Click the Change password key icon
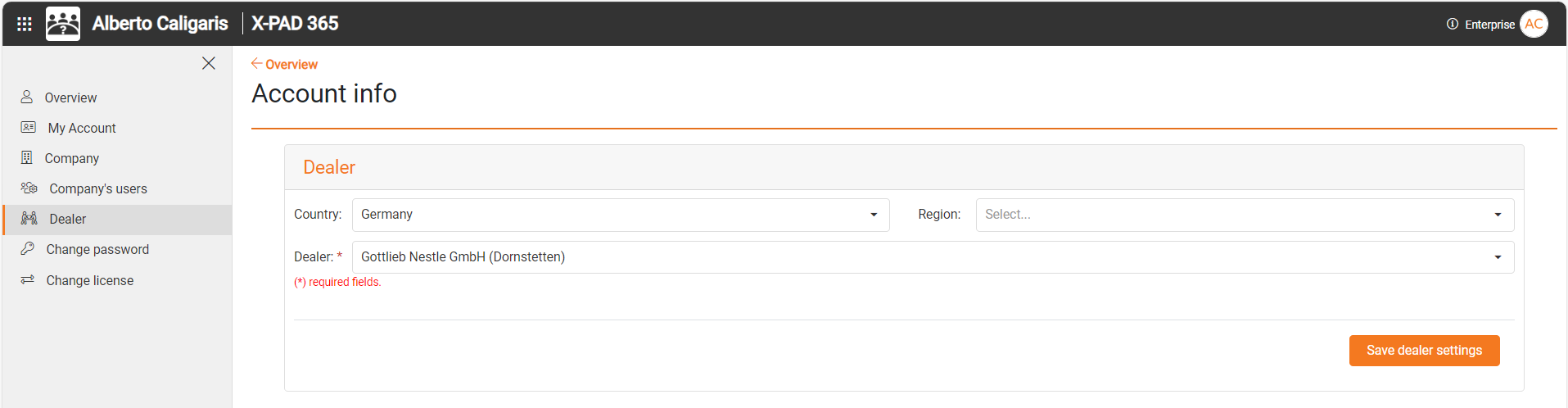The image size is (1568, 408). pyautogui.click(x=28, y=248)
